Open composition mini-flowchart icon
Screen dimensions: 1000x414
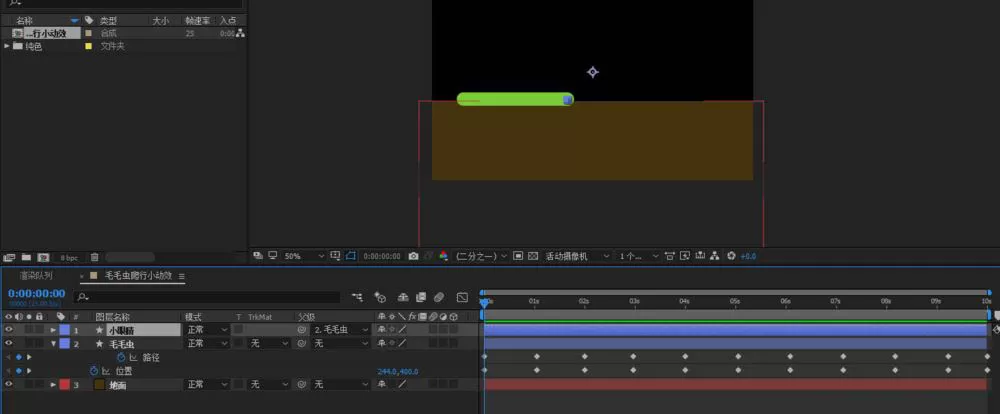click(x=357, y=297)
